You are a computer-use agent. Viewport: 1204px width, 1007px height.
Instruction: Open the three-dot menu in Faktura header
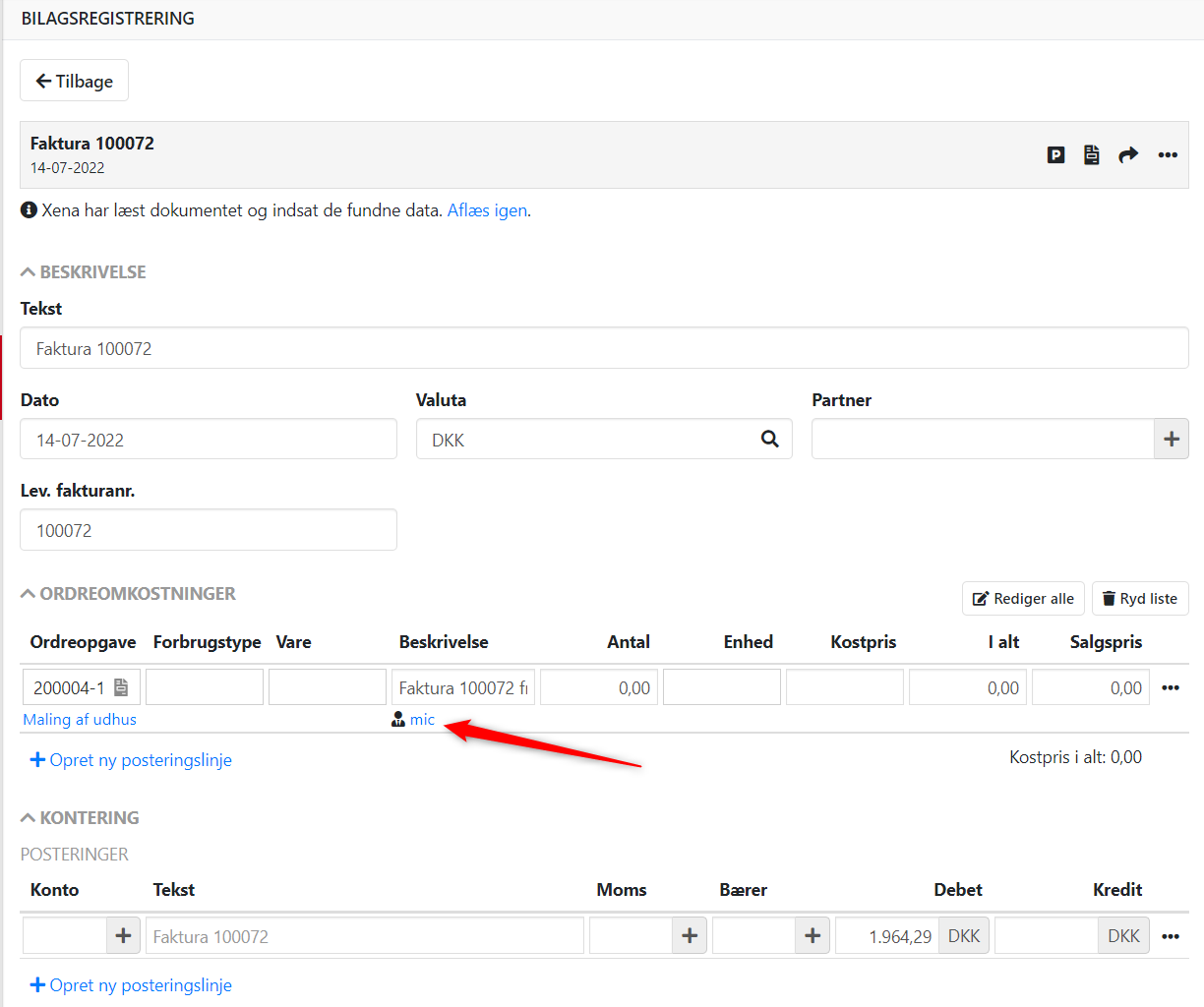[x=1168, y=154]
